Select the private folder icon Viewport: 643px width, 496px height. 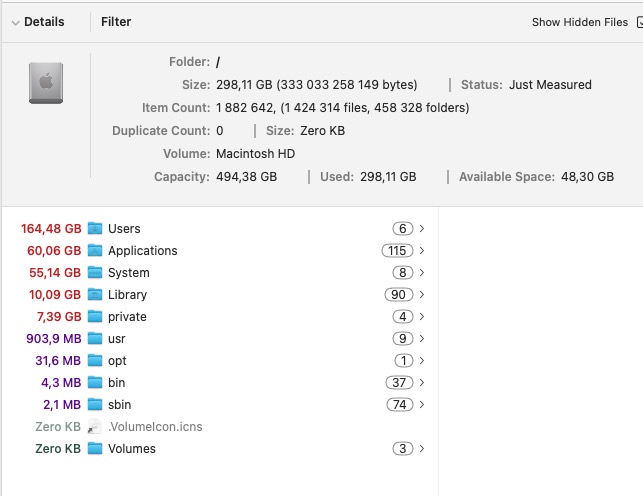click(x=95, y=317)
